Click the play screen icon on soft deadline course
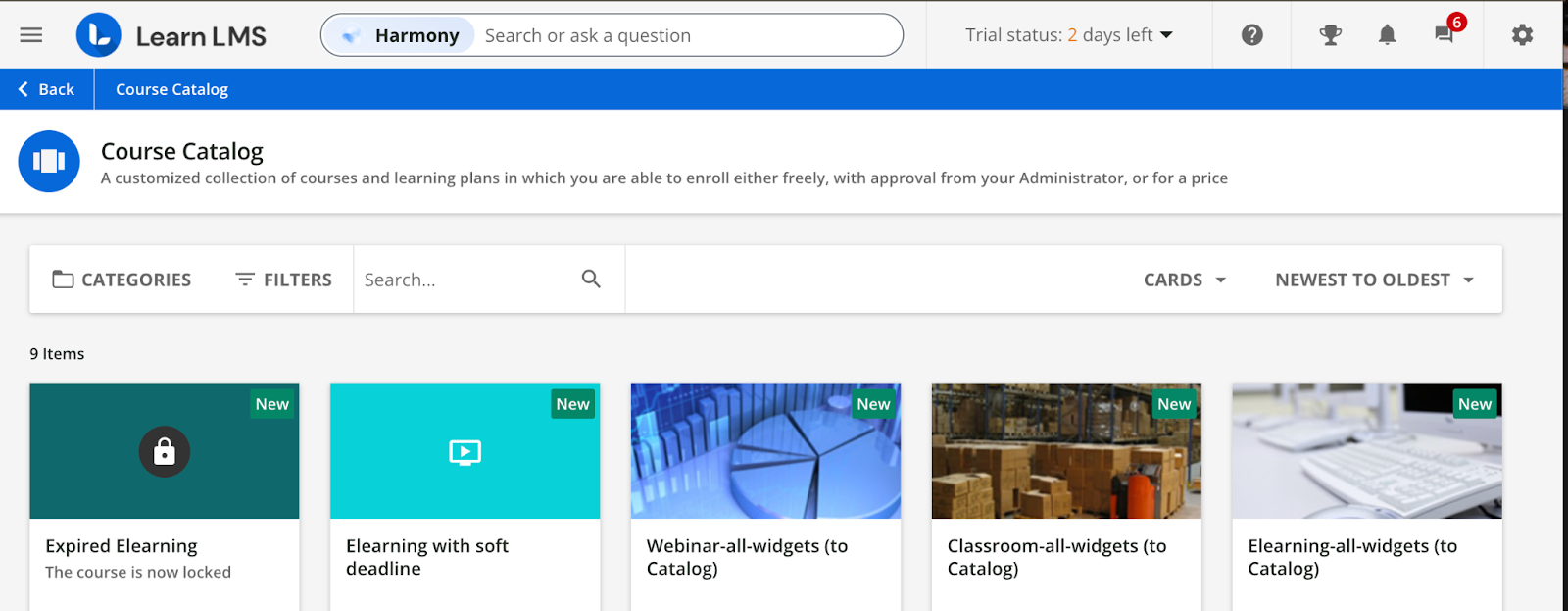 (x=465, y=452)
